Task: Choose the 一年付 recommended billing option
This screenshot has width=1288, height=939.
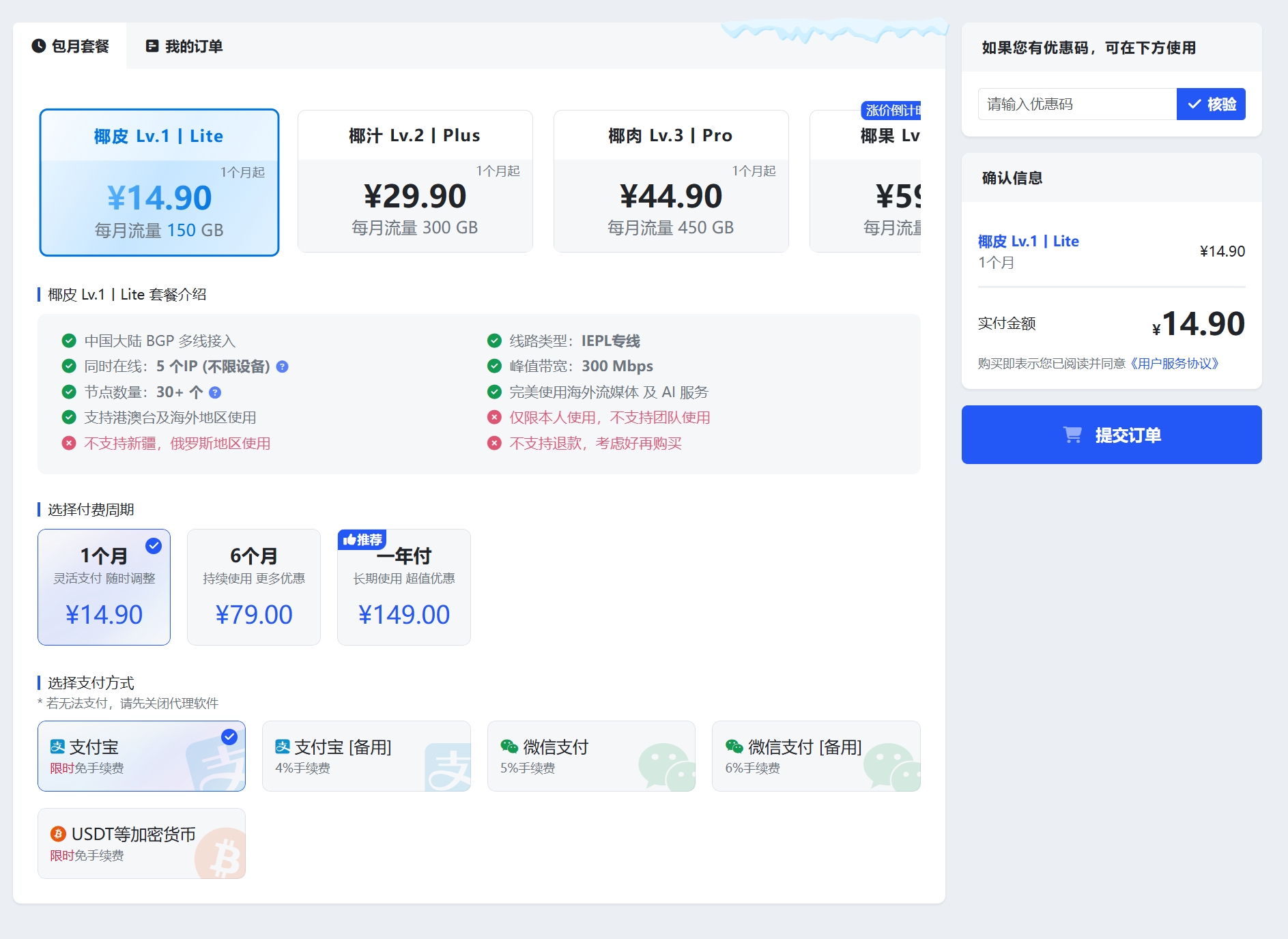Action: coord(403,587)
